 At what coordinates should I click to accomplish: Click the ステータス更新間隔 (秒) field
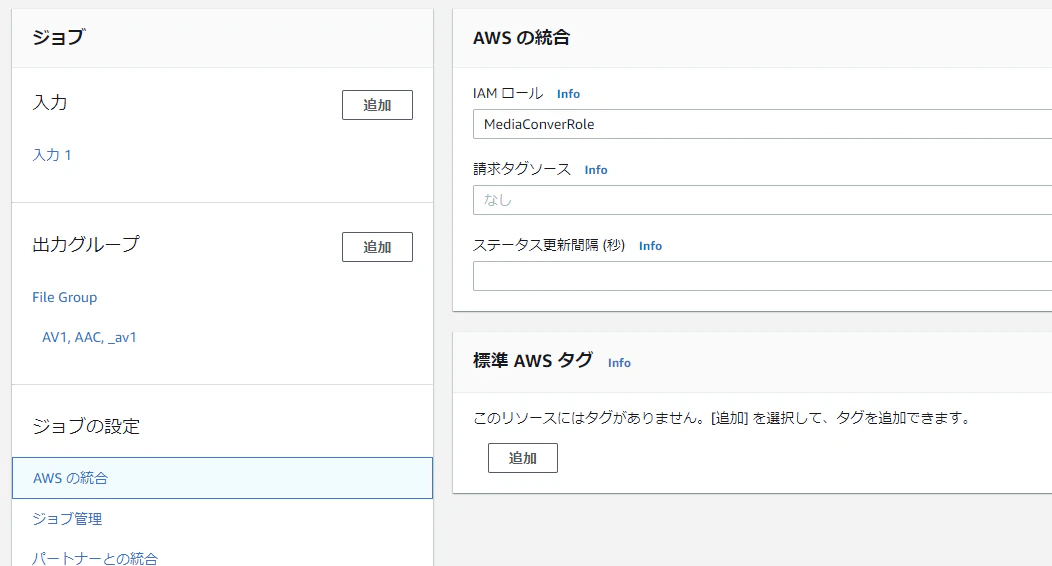tap(762, 276)
